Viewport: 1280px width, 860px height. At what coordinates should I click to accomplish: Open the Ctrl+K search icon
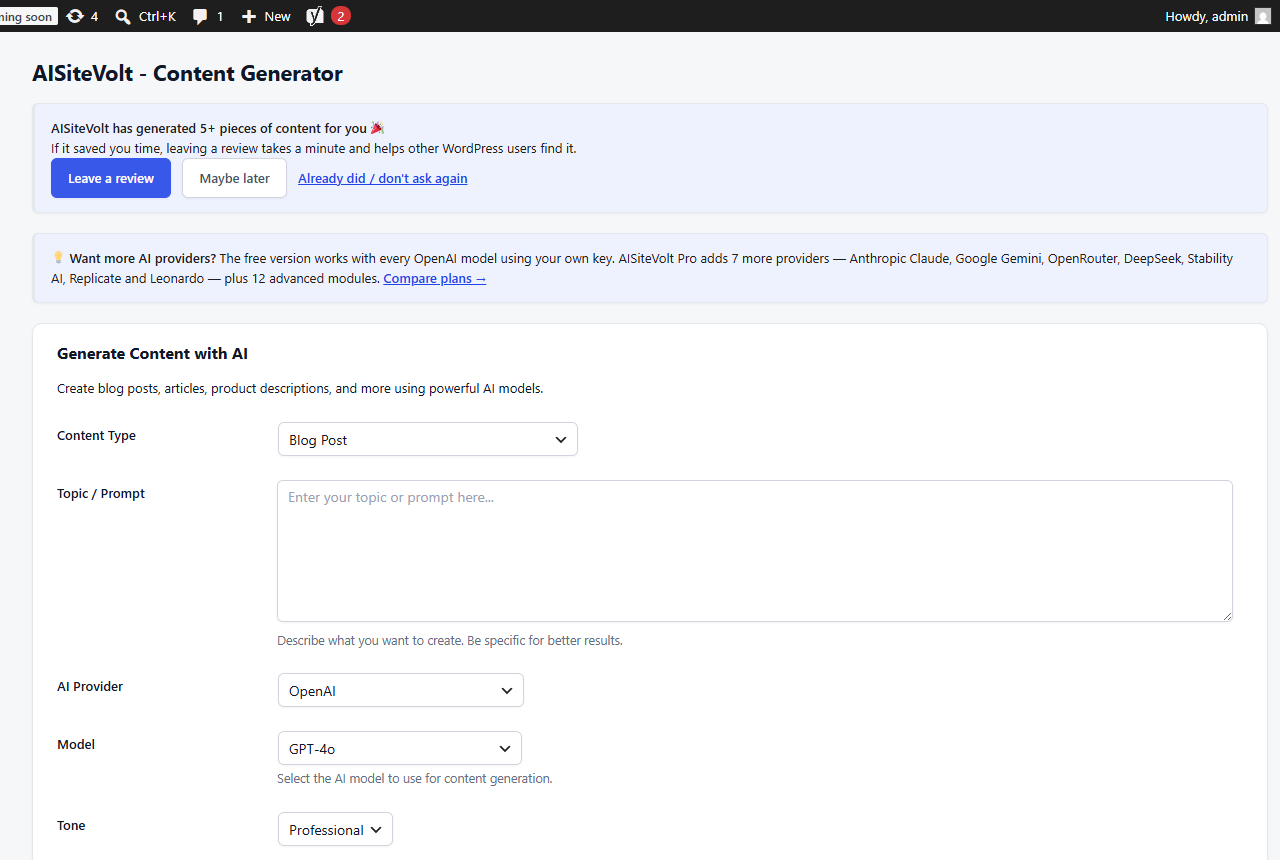click(x=123, y=16)
